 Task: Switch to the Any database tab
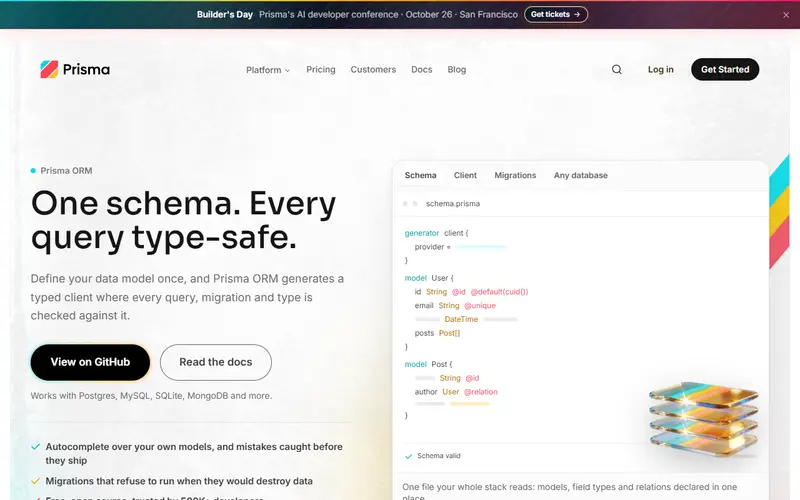point(581,175)
